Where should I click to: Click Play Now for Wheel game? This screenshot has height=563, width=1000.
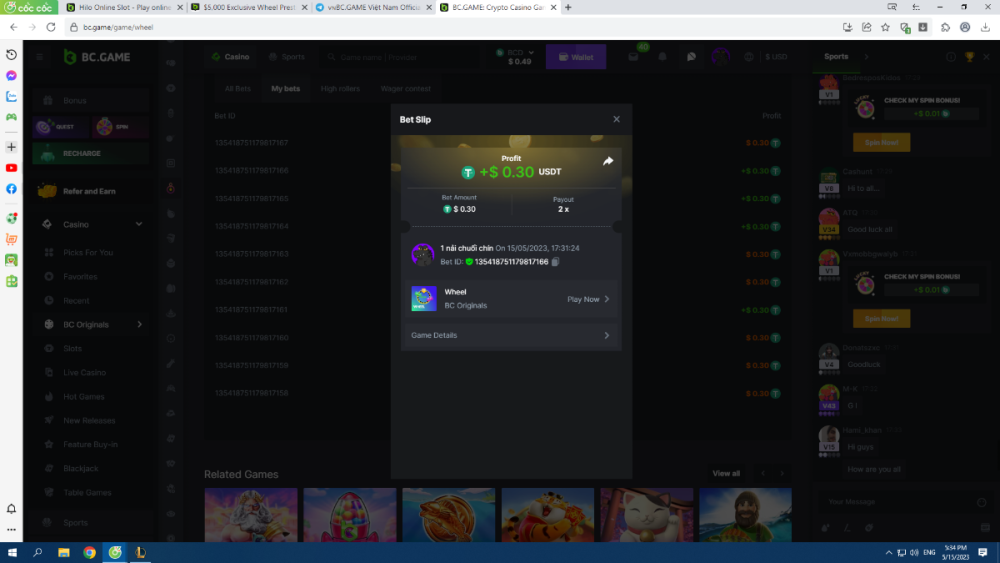point(588,299)
